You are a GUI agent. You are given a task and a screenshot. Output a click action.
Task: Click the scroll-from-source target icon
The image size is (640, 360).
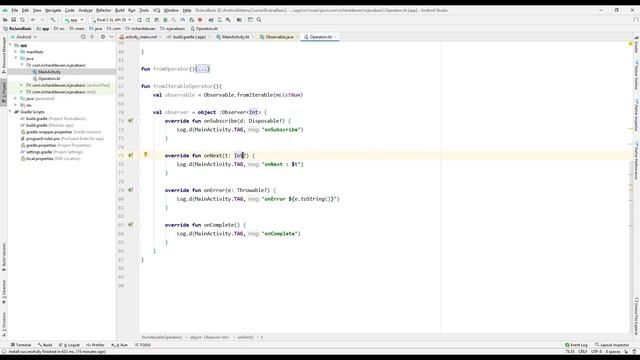click(x=83, y=37)
